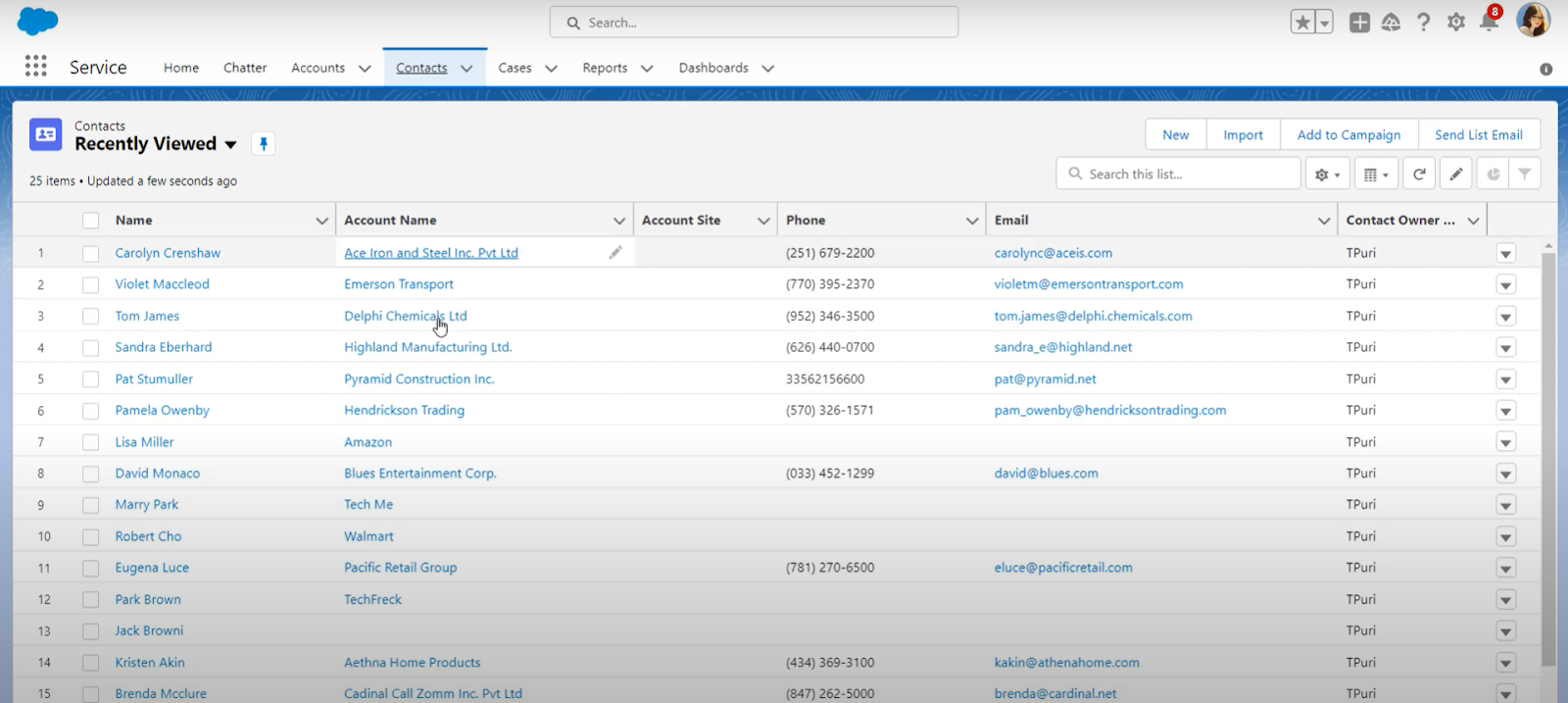Open the Cases tab
Image resolution: width=1568 pixels, height=703 pixels.
click(514, 68)
